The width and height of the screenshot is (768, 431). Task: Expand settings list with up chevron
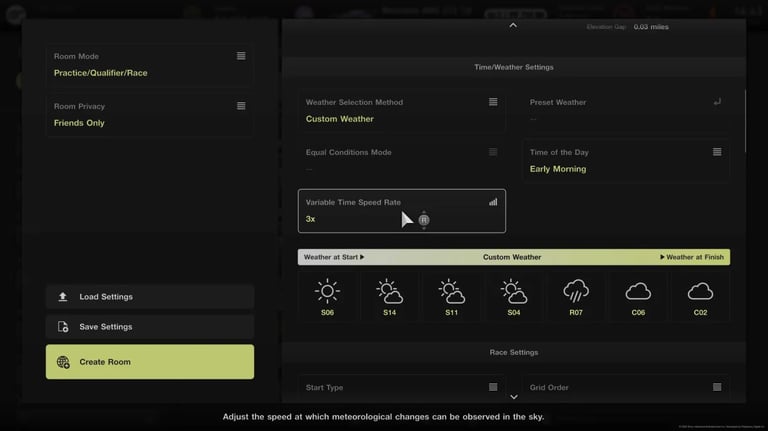pos(513,25)
